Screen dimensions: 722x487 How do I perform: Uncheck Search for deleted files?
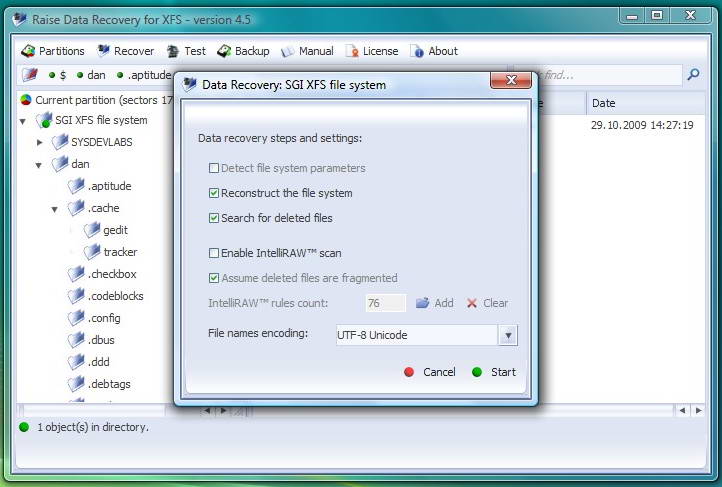214,218
